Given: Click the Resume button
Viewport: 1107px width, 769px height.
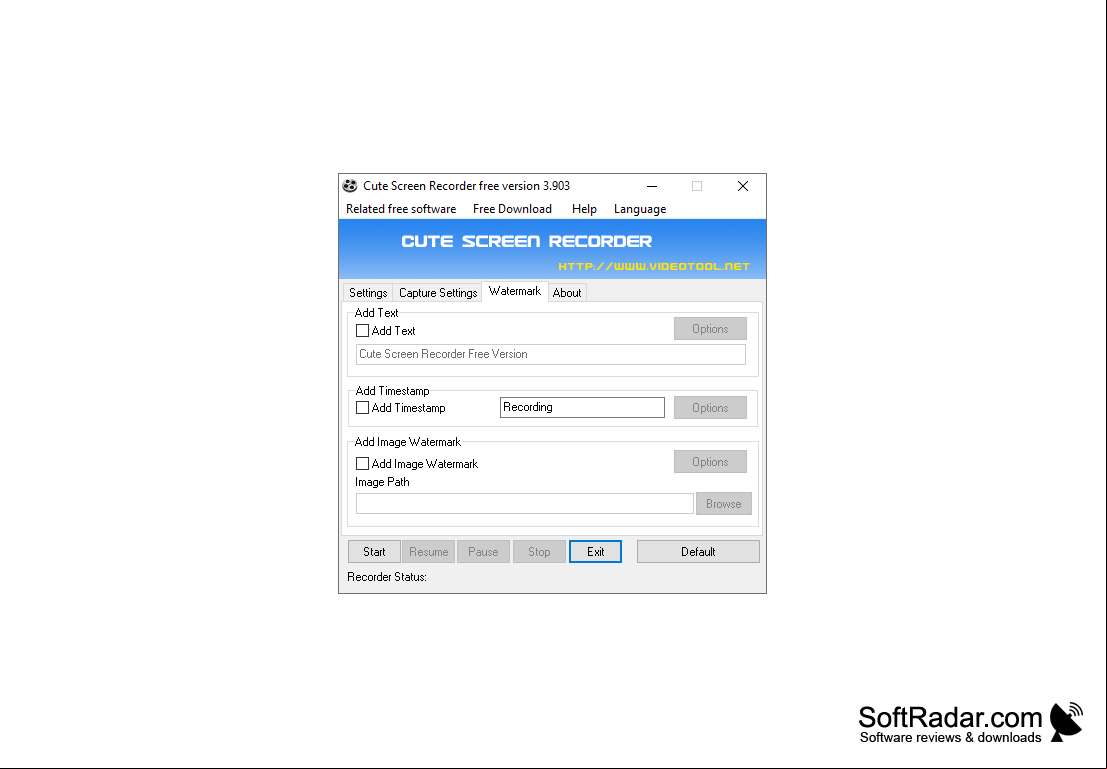Looking at the screenshot, I should (429, 552).
